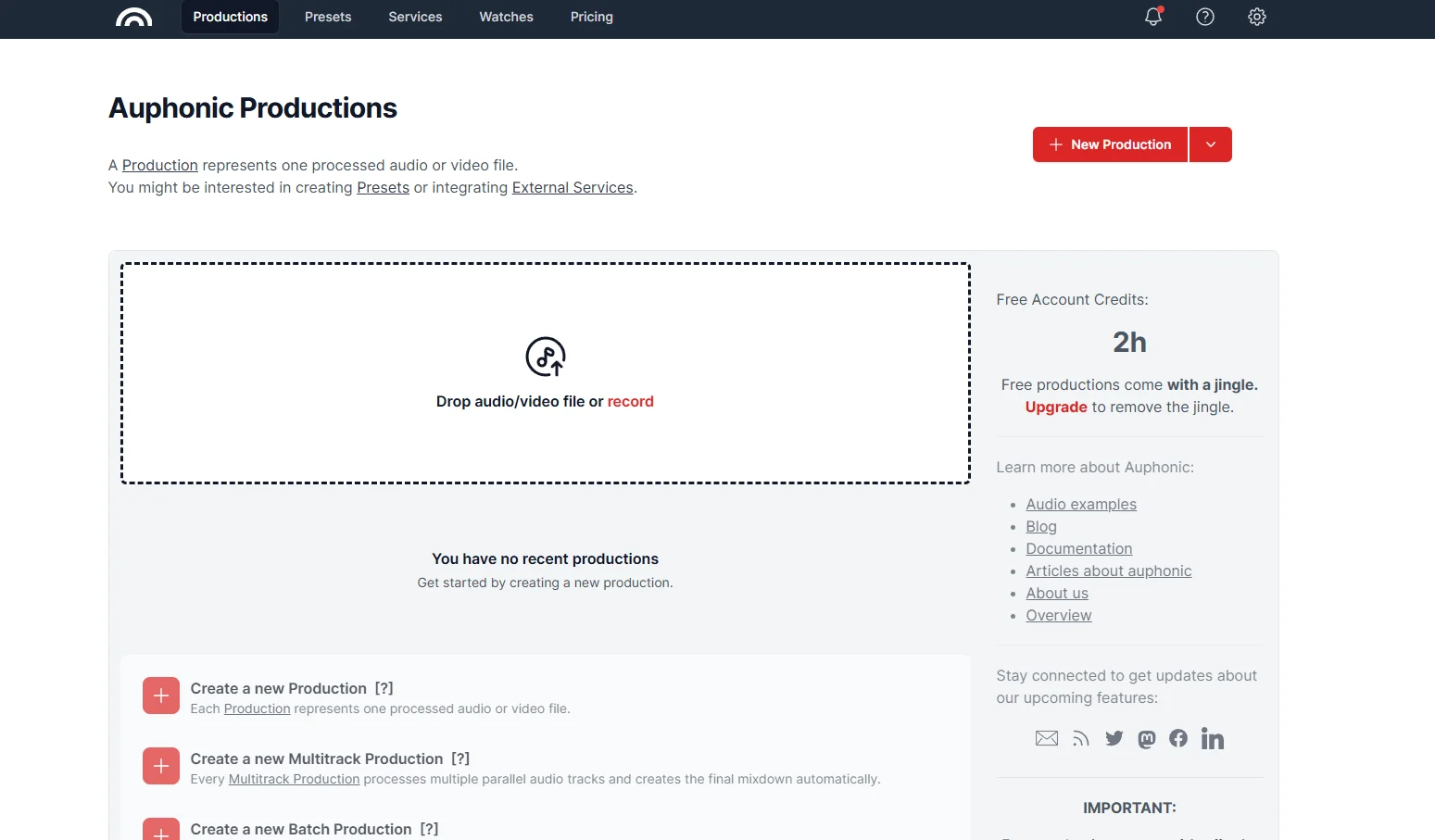Screen dimensions: 1435x840
Task: Open the Twitter icon
Action: click(x=1114, y=738)
